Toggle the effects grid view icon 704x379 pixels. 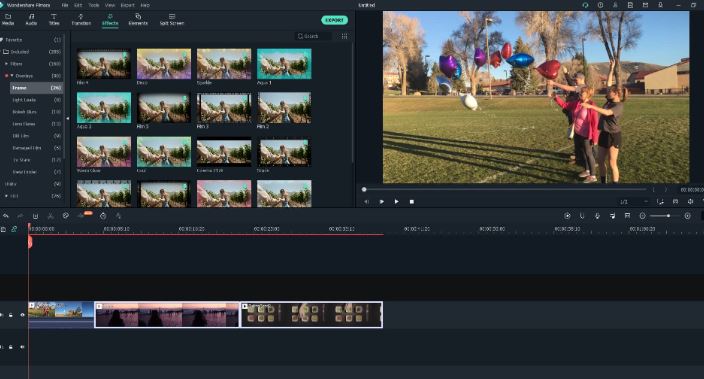(x=344, y=36)
